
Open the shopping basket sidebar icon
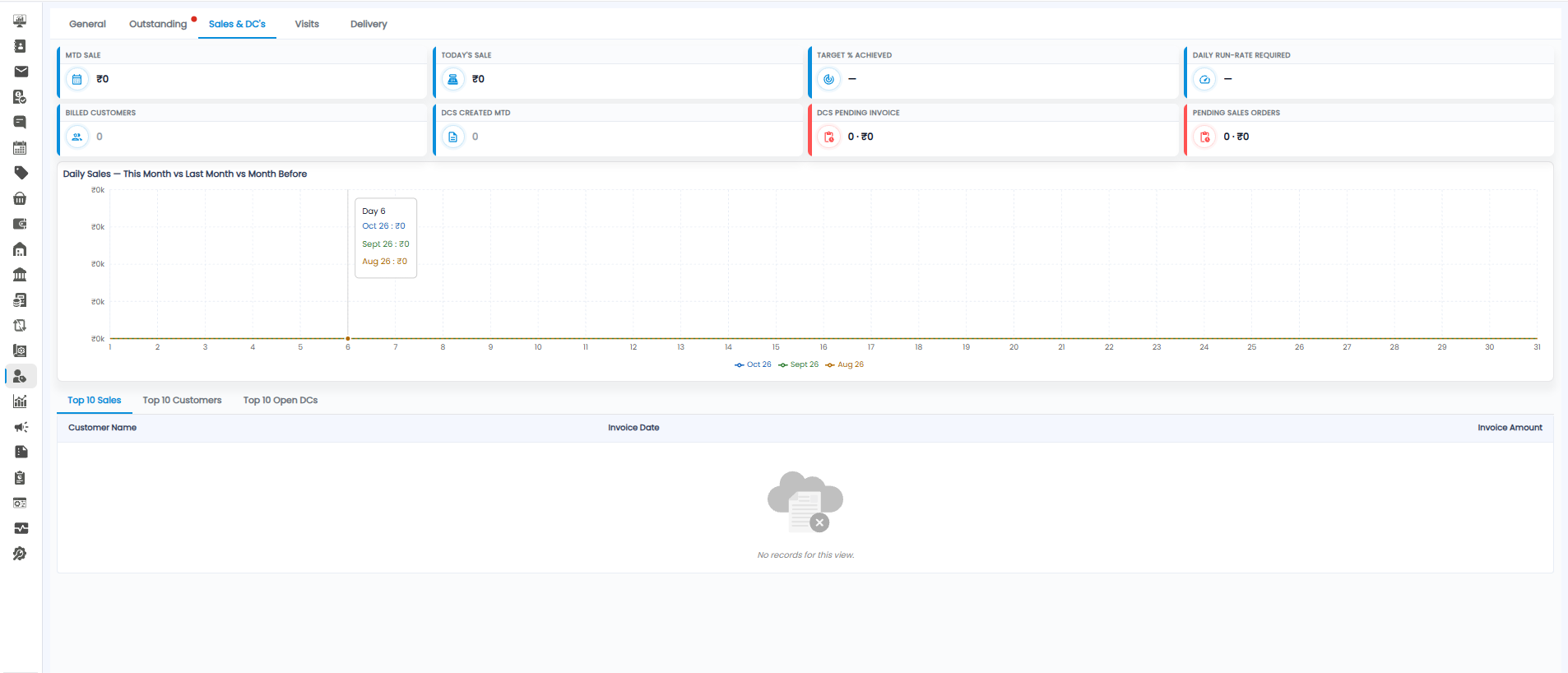tap(20, 198)
